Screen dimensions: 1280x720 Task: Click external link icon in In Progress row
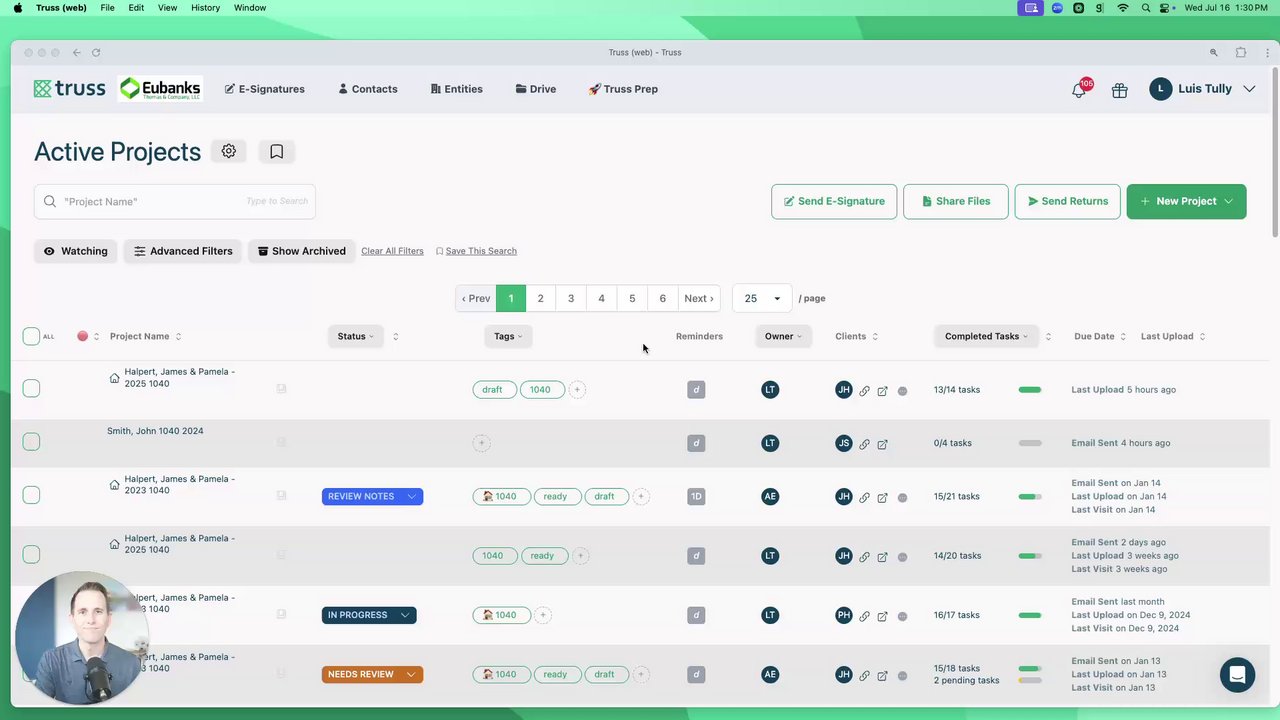[882, 616]
